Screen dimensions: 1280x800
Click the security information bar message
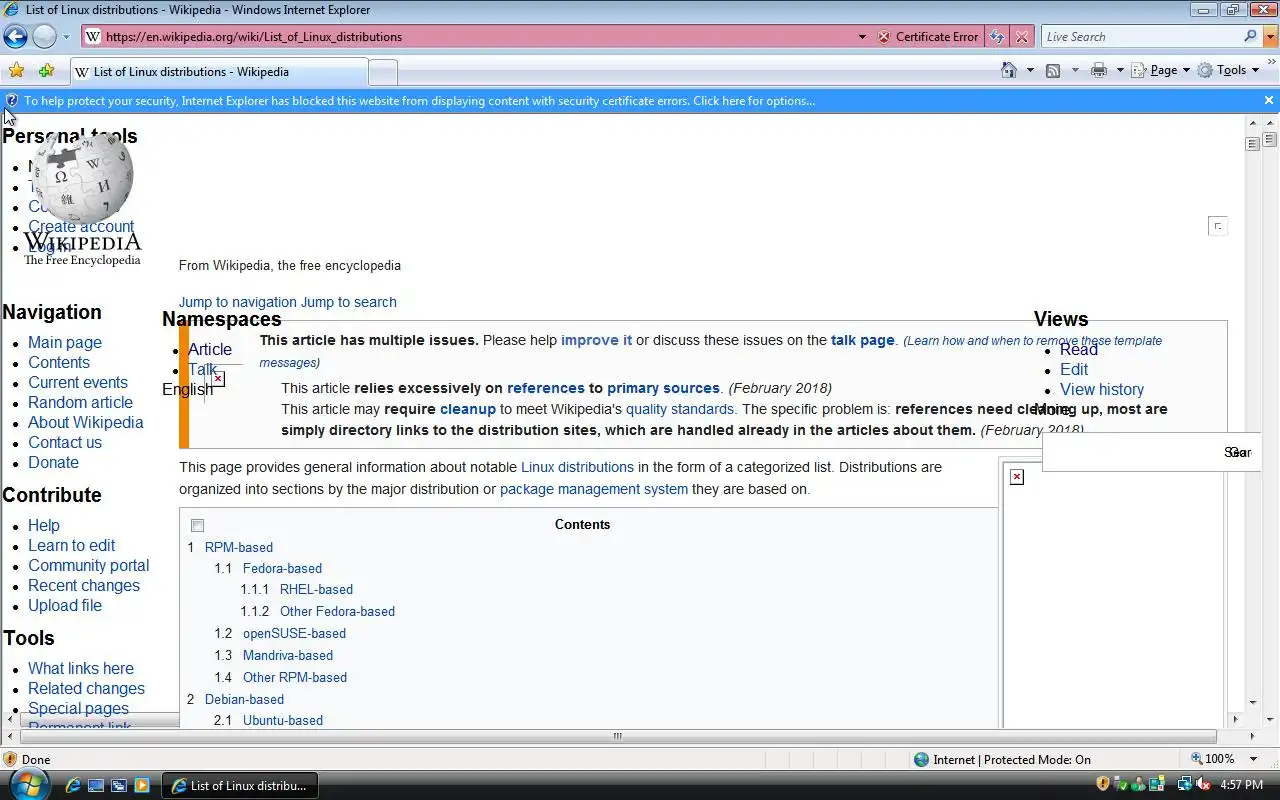click(x=419, y=101)
